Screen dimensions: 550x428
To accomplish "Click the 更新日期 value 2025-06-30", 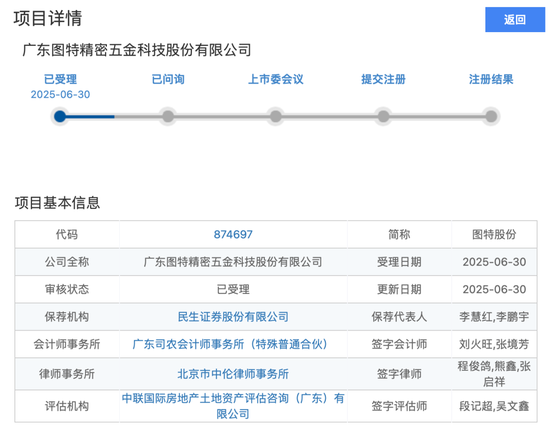I will (494, 289).
